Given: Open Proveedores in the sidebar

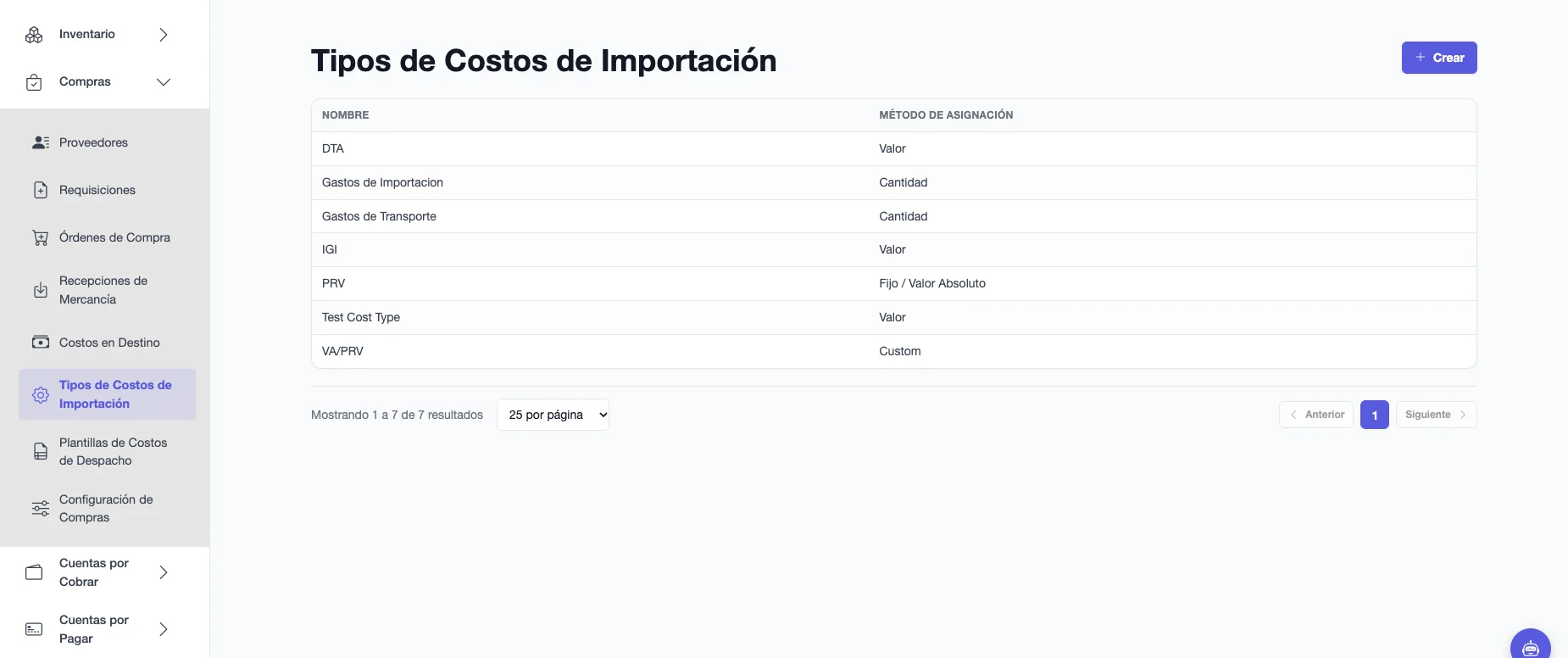Looking at the screenshot, I should tap(107, 142).
